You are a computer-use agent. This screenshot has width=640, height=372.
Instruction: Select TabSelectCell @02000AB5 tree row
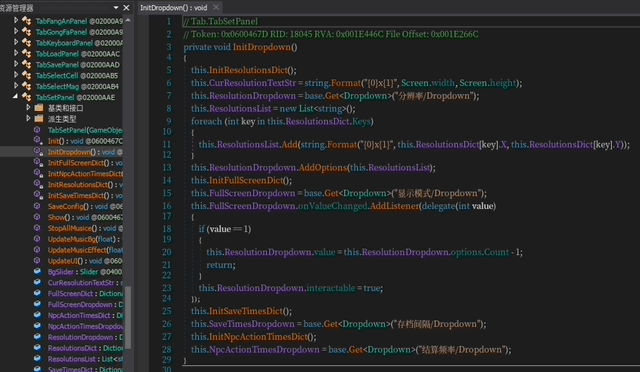pos(77,76)
